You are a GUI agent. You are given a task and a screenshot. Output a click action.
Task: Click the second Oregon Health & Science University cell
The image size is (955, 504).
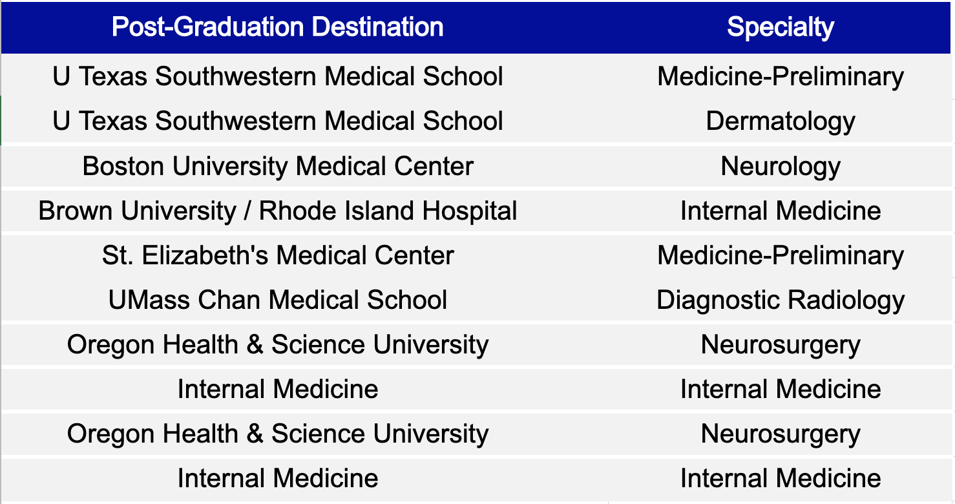tap(277, 434)
